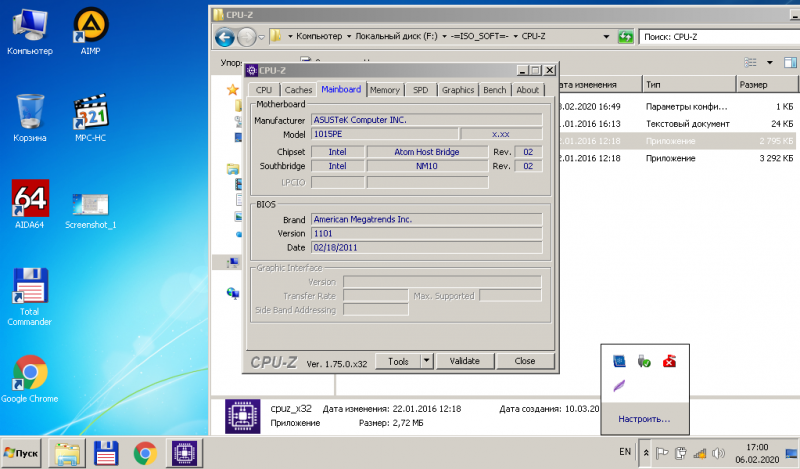Select the Текстовый документ file row
The image size is (800, 469).
point(676,124)
